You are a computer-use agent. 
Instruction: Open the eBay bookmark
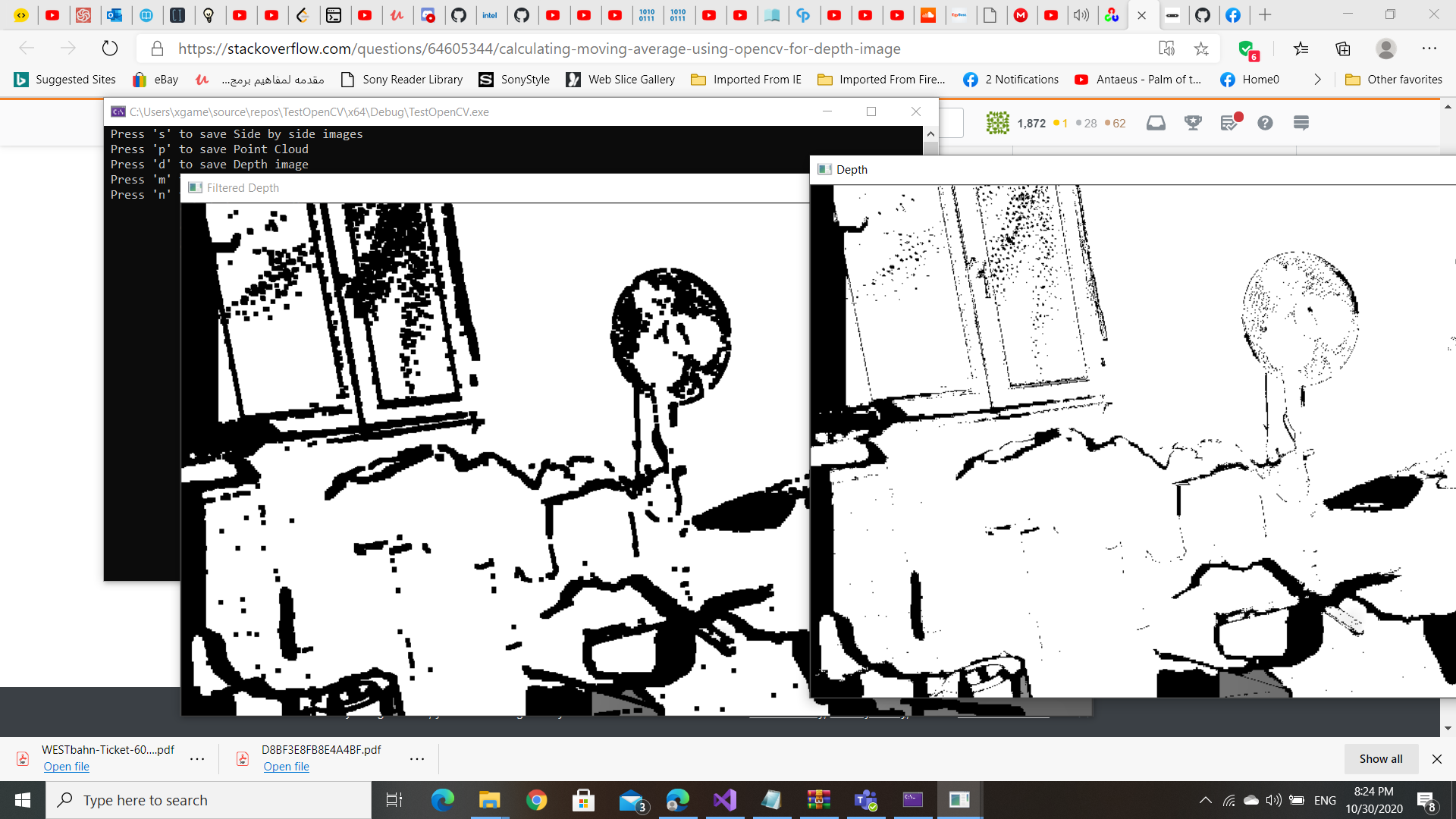pos(155,80)
